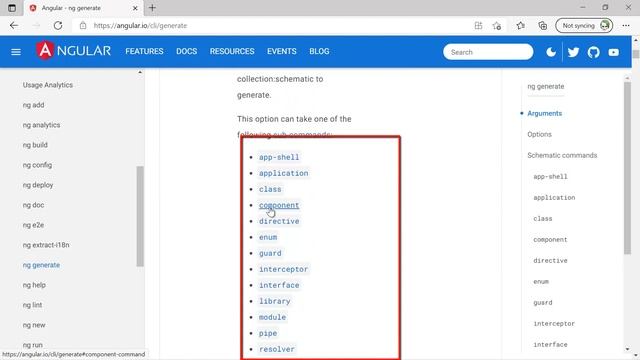Jump to ng generate heading in contents

coord(546,87)
